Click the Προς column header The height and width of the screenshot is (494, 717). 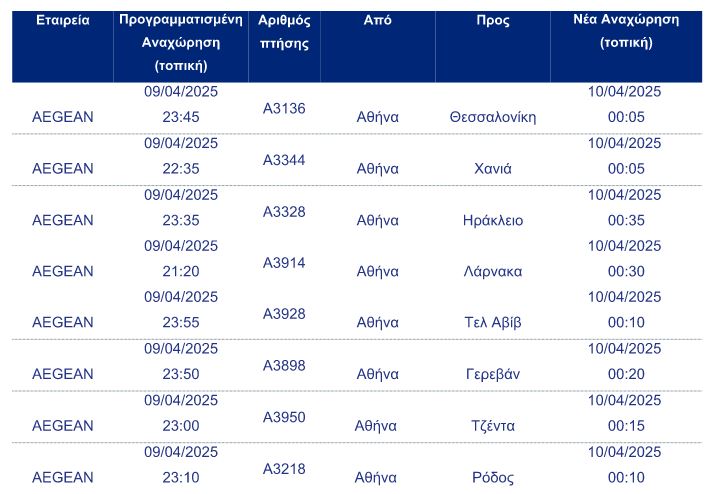493,21
